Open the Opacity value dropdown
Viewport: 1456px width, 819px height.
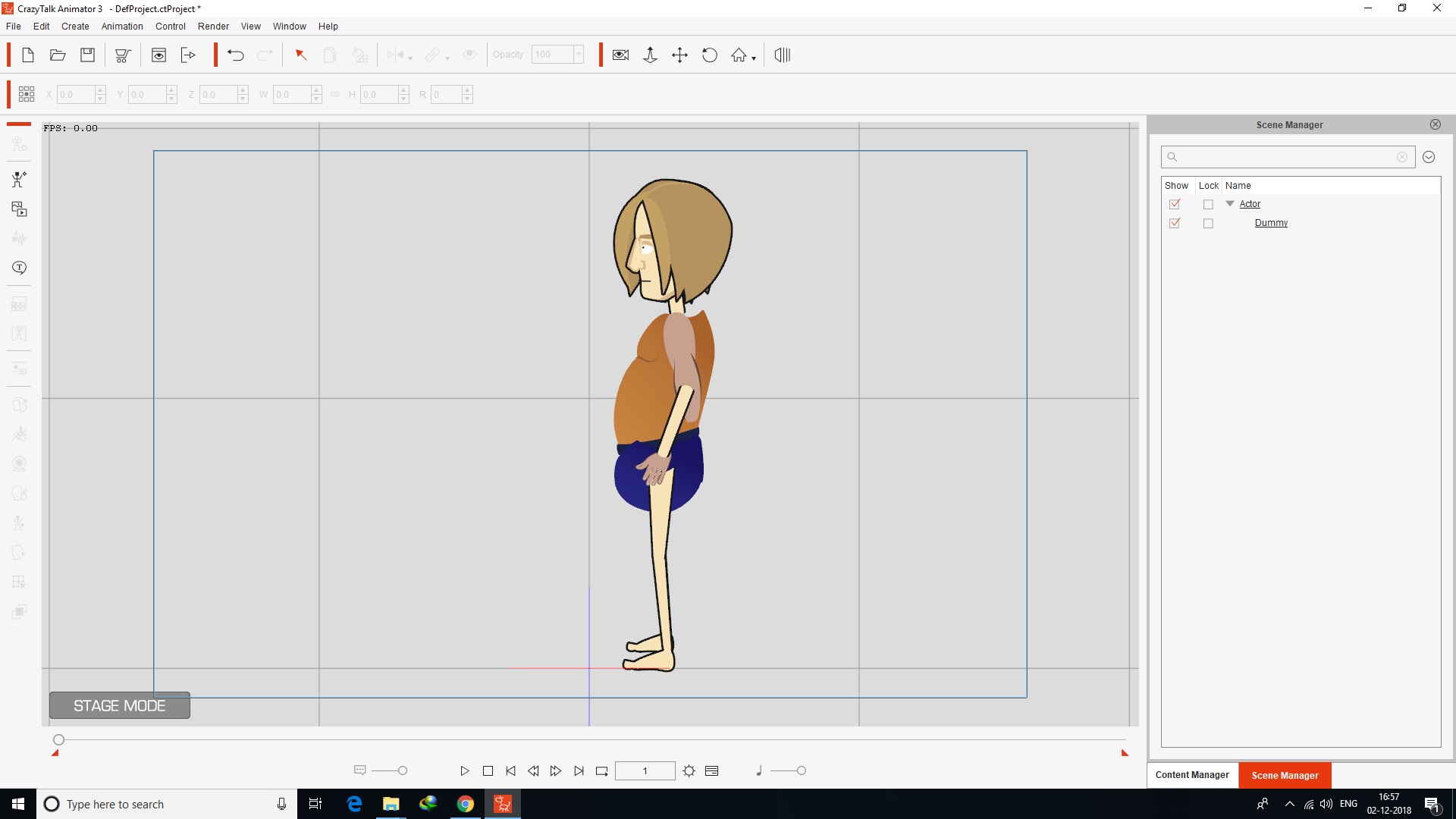579,55
